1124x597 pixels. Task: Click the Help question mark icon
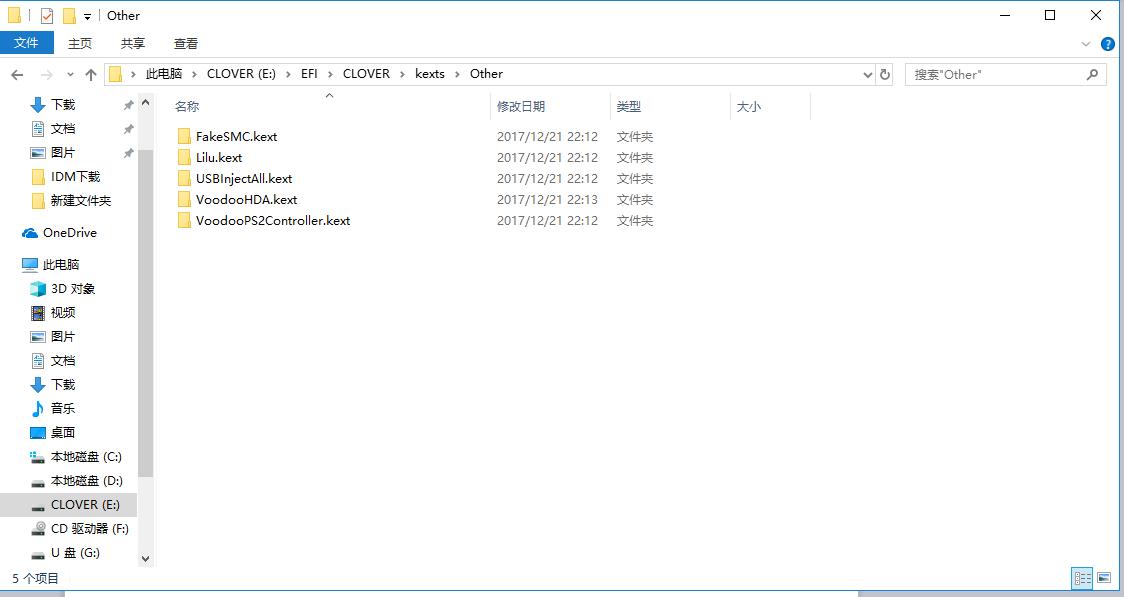1107,43
